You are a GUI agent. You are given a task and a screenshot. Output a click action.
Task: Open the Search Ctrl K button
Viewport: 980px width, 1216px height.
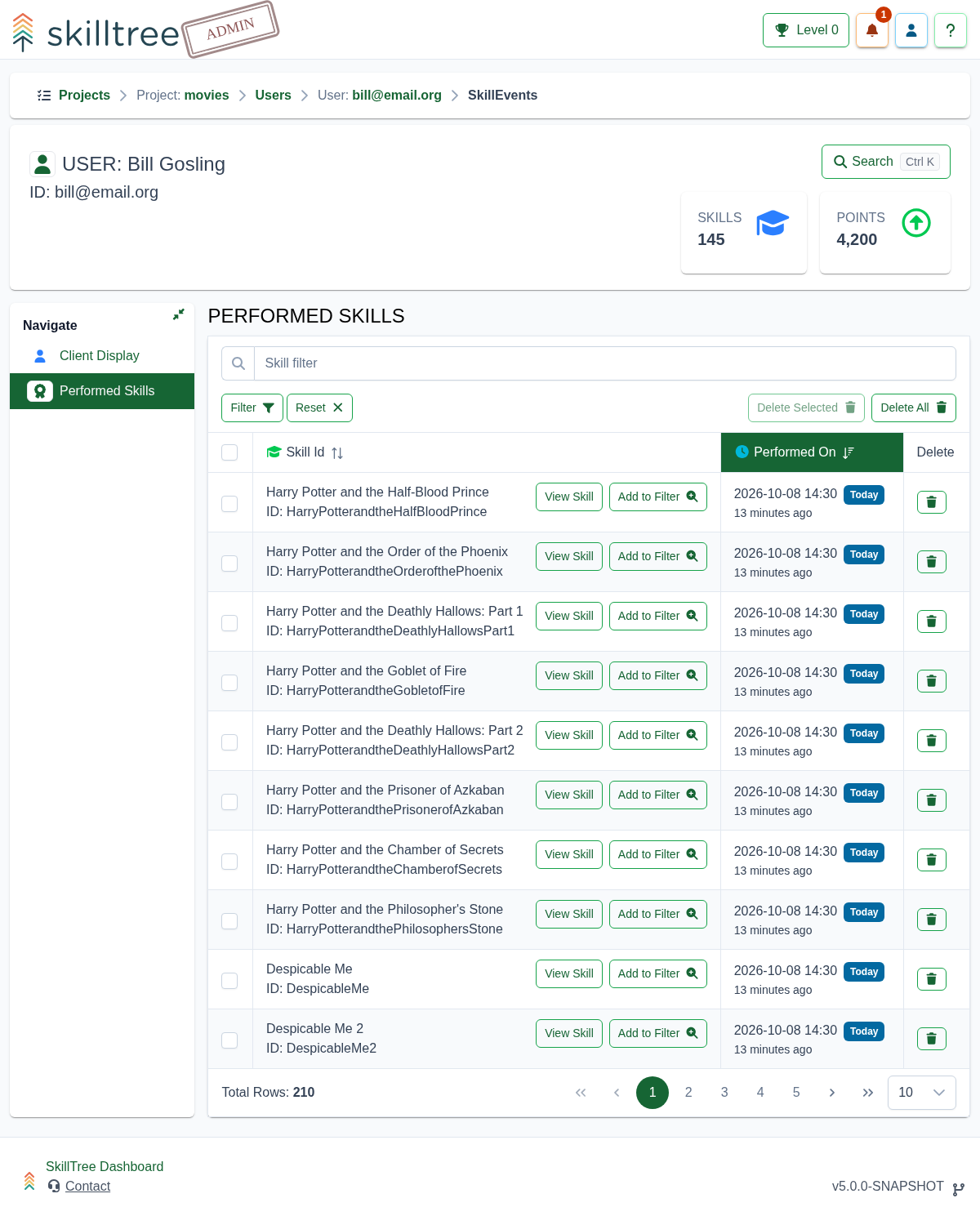pyautogui.click(x=886, y=162)
